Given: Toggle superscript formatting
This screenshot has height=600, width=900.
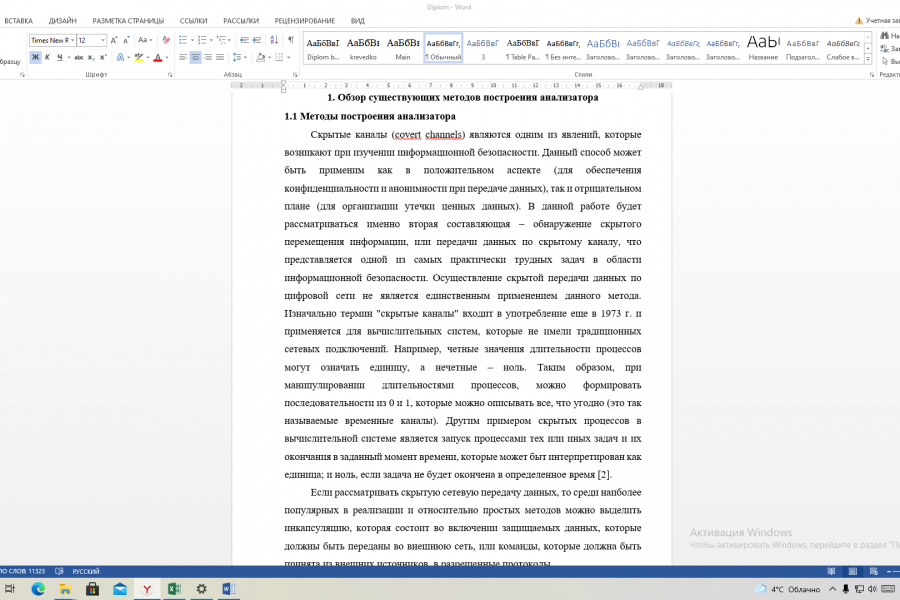Looking at the screenshot, I should [103, 57].
